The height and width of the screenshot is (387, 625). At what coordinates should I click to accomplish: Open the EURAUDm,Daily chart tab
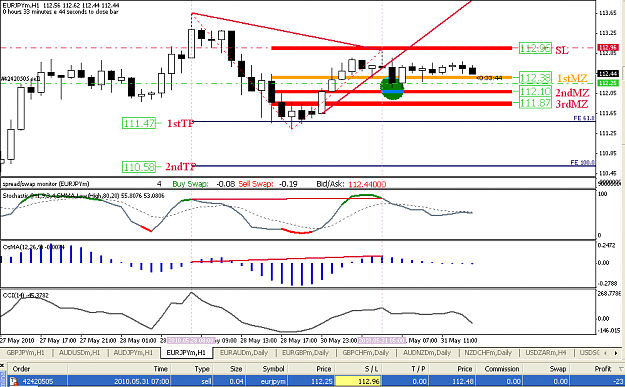click(x=244, y=353)
